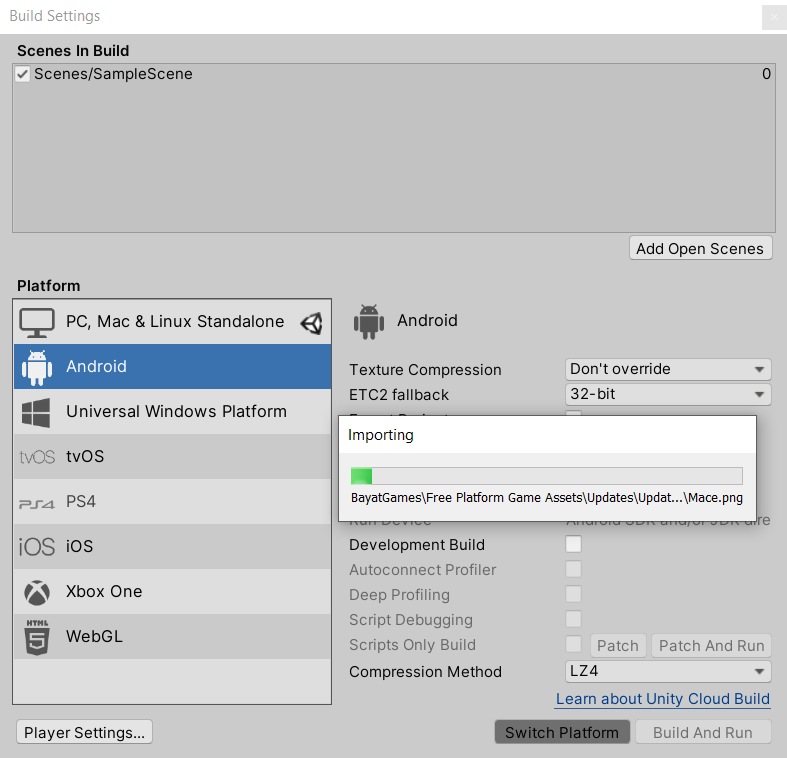Toggle the Script Debugging checkbox
Image resolution: width=787 pixels, height=758 pixels.
(x=573, y=619)
